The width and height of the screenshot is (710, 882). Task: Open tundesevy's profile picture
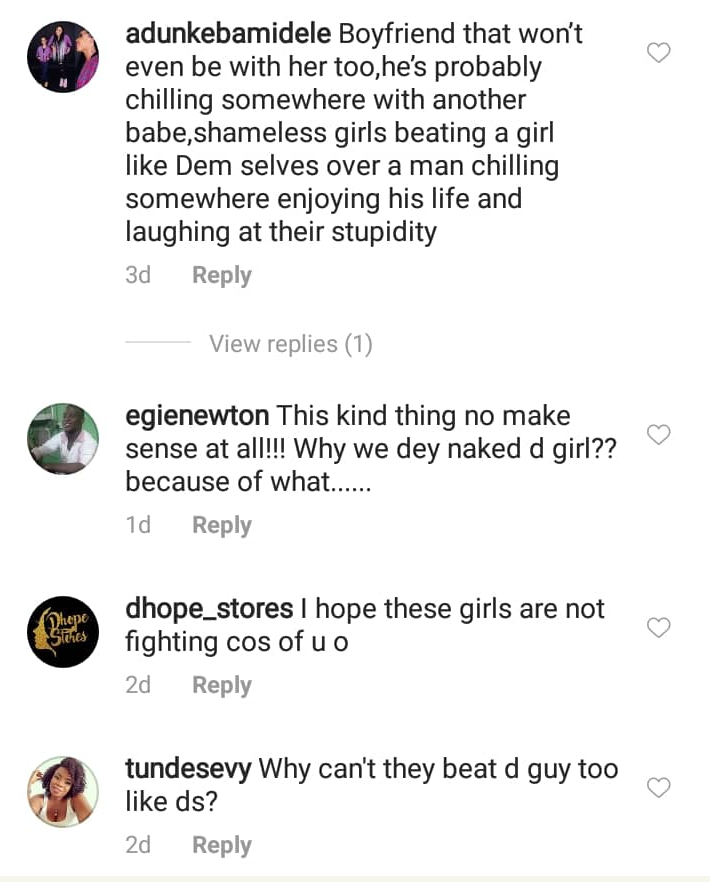click(x=62, y=791)
